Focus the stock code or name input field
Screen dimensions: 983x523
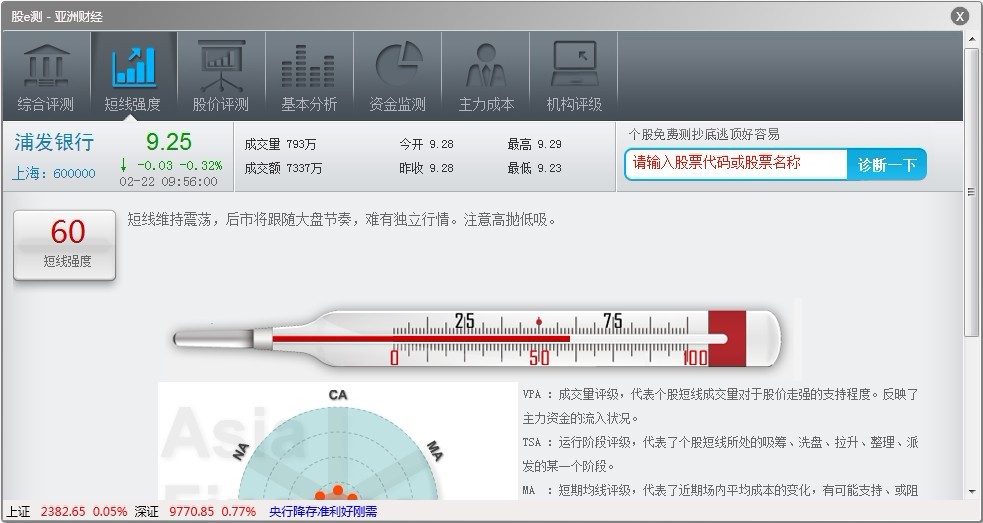(x=736, y=164)
